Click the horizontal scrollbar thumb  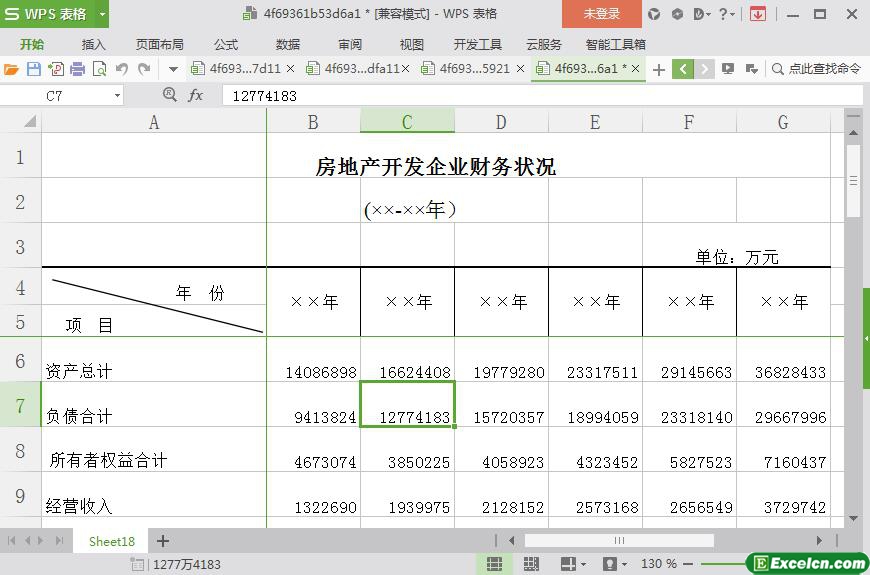pos(618,541)
